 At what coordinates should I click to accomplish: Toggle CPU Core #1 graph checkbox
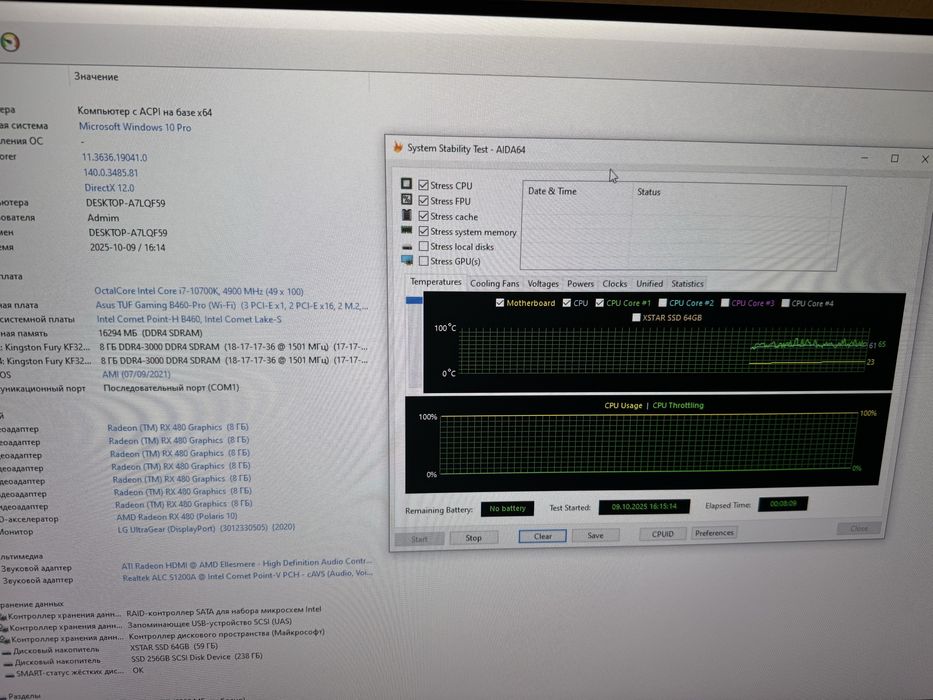600,303
